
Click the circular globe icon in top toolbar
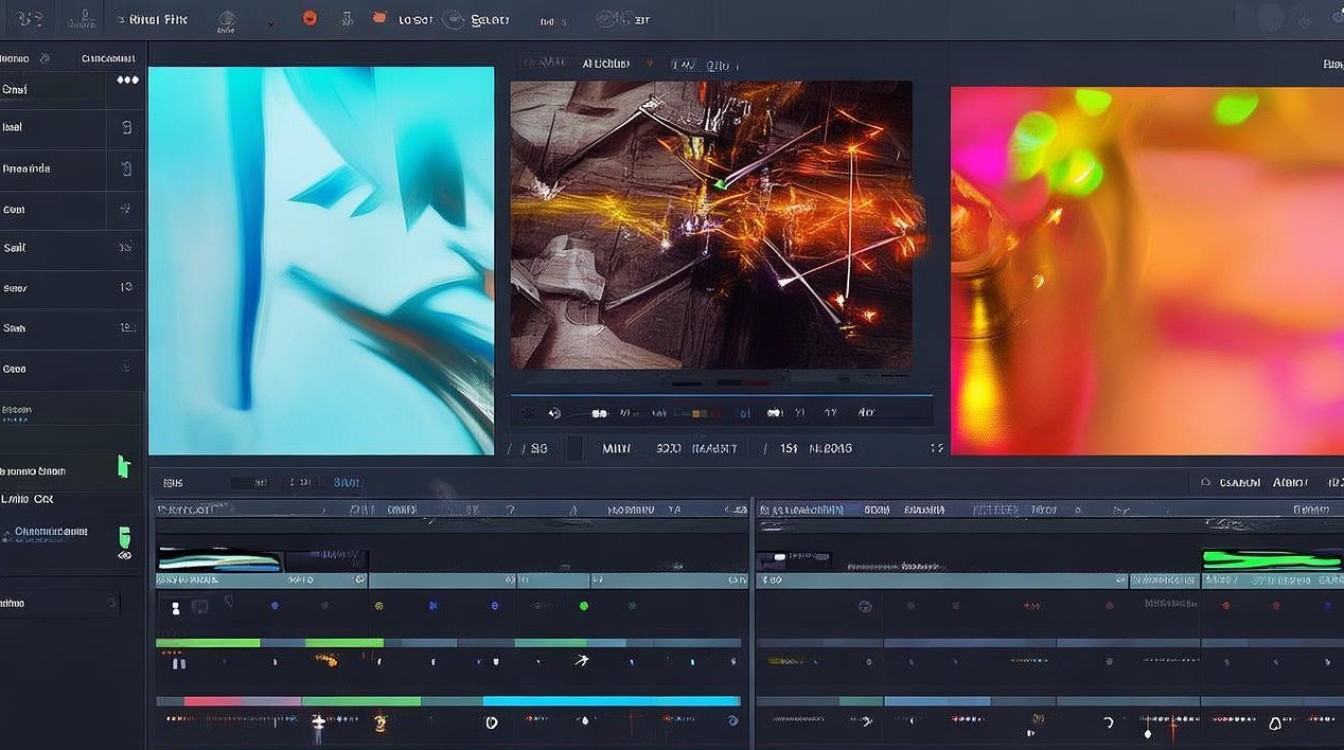(x=453, y=18)
